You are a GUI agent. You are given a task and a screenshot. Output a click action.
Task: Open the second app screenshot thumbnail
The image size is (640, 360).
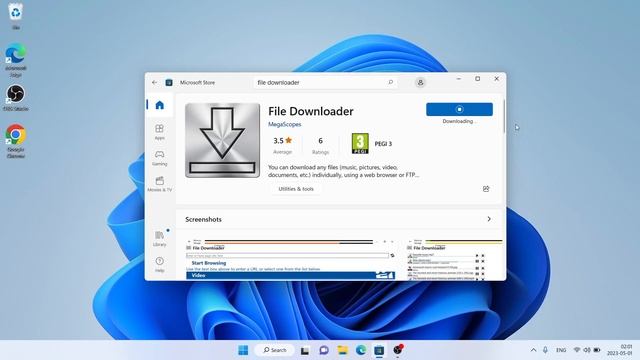pyautogui.click(x=455, y=259)
